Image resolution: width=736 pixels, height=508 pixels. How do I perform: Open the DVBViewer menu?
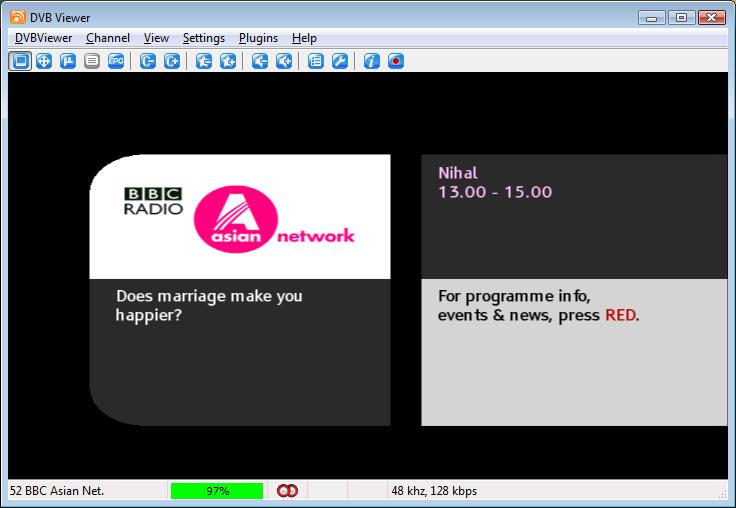coord(43,38)
